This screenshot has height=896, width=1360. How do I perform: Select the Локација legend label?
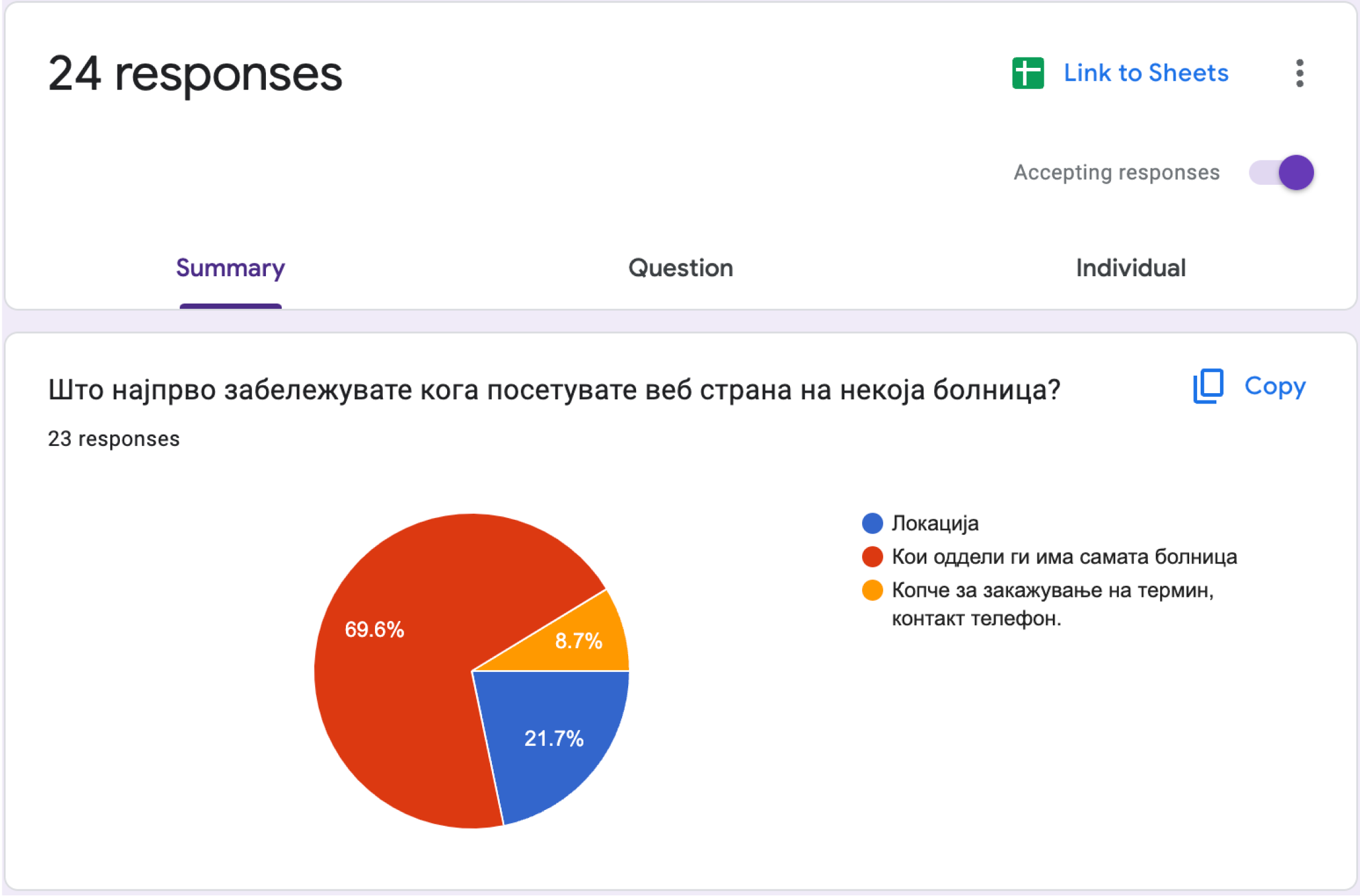pyautogui.click(x=935, y=523)
